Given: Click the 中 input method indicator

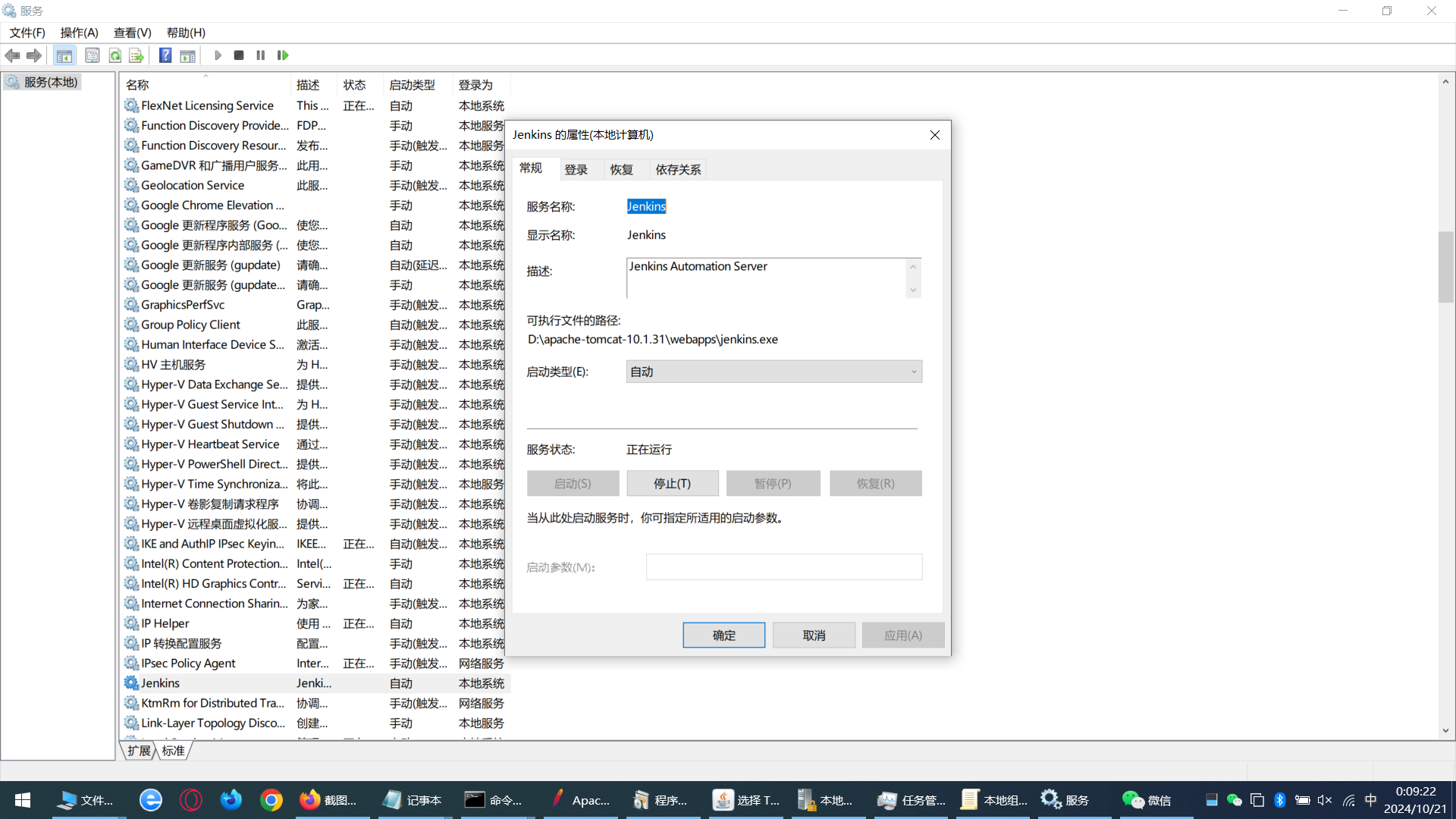Looking at the screenshot, I should pyautogui.click(x=1370, y=800).
